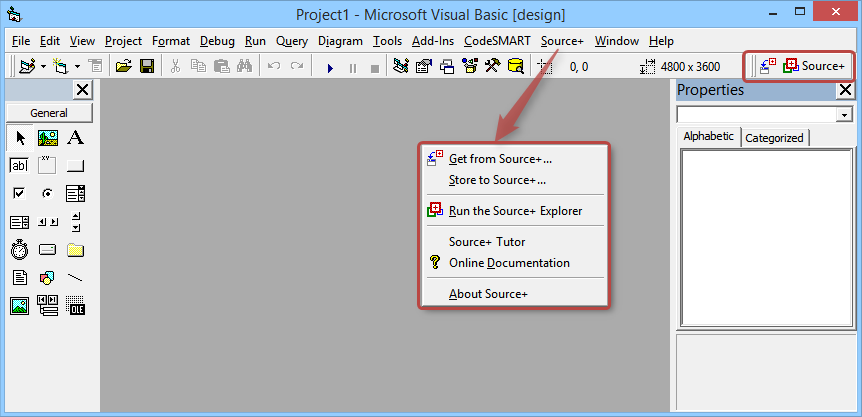Open the Properties Window toolbar icon
Viewport: 862px width, 417px height.
click(x=424, y=66)
